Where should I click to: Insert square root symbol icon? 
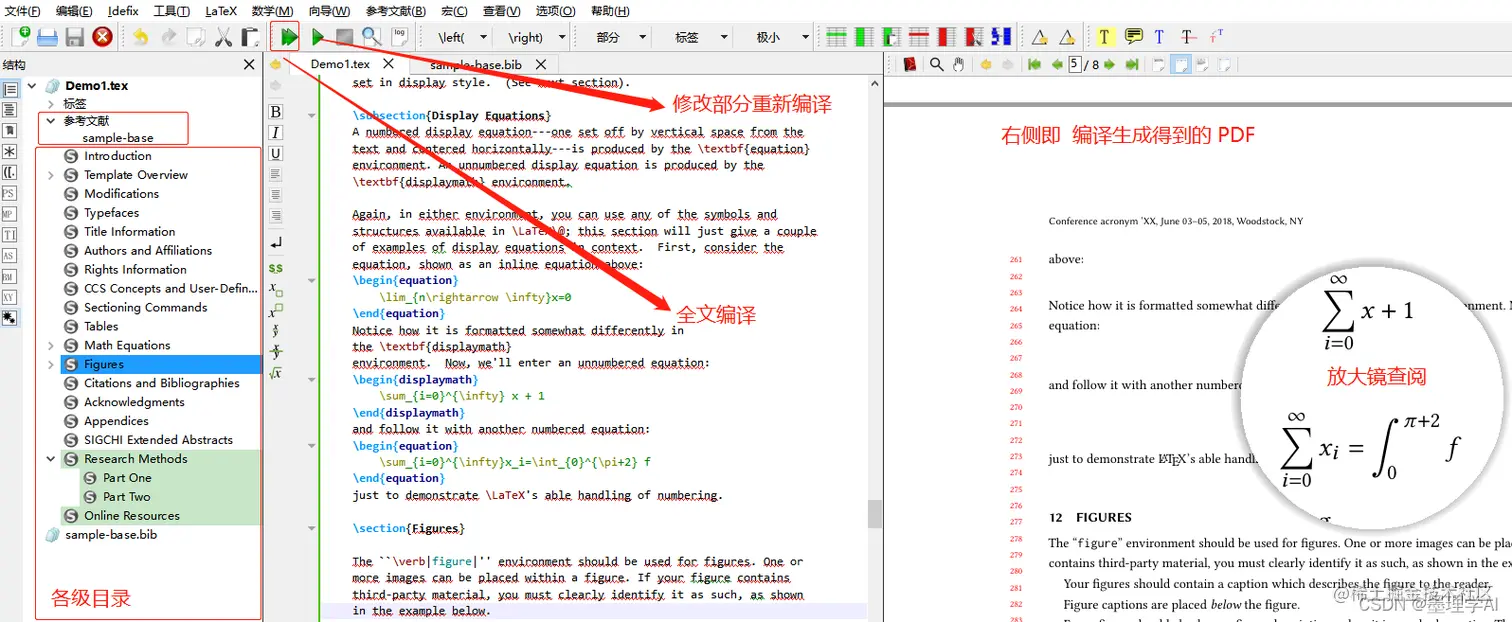tap(276, 373)
